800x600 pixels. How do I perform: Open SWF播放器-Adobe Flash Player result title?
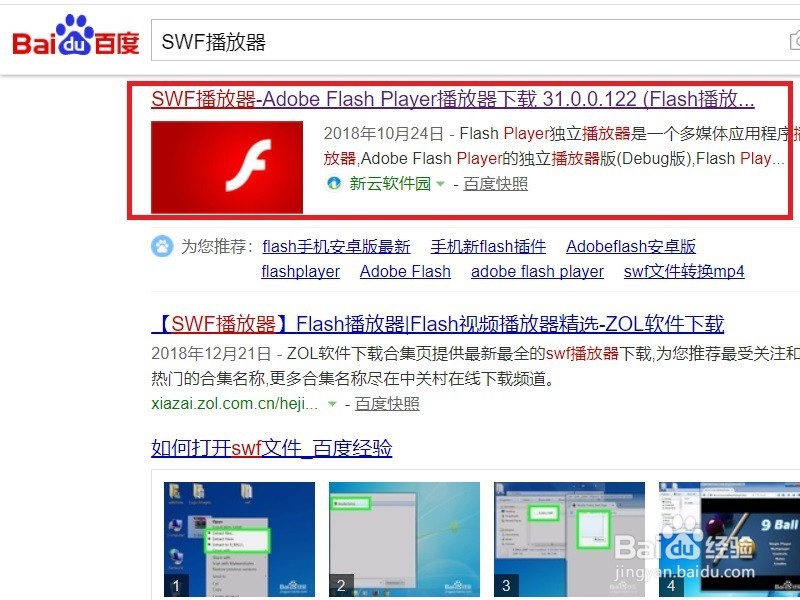click(453, 98)
